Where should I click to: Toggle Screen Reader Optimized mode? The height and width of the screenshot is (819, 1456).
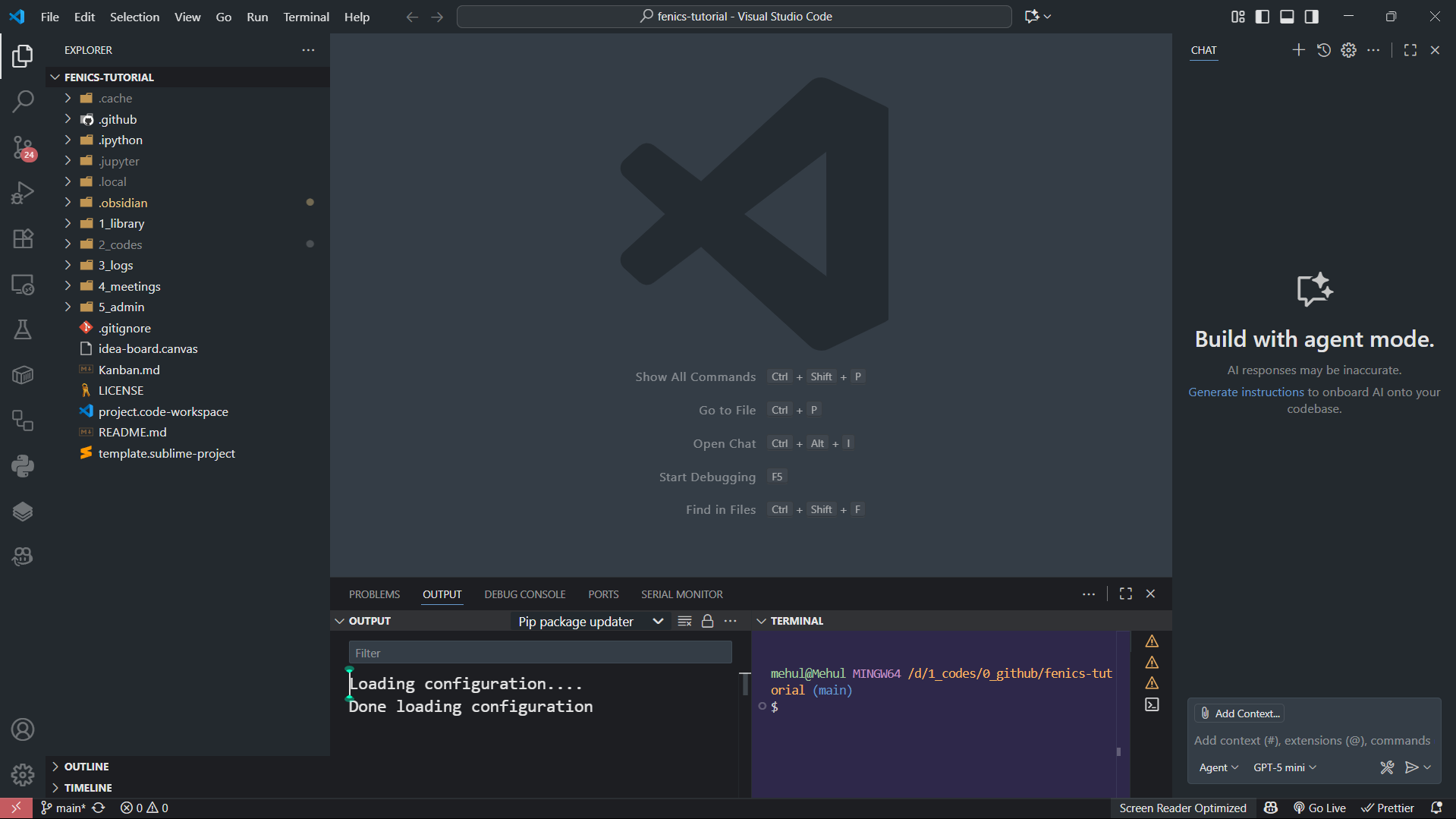1182,808
